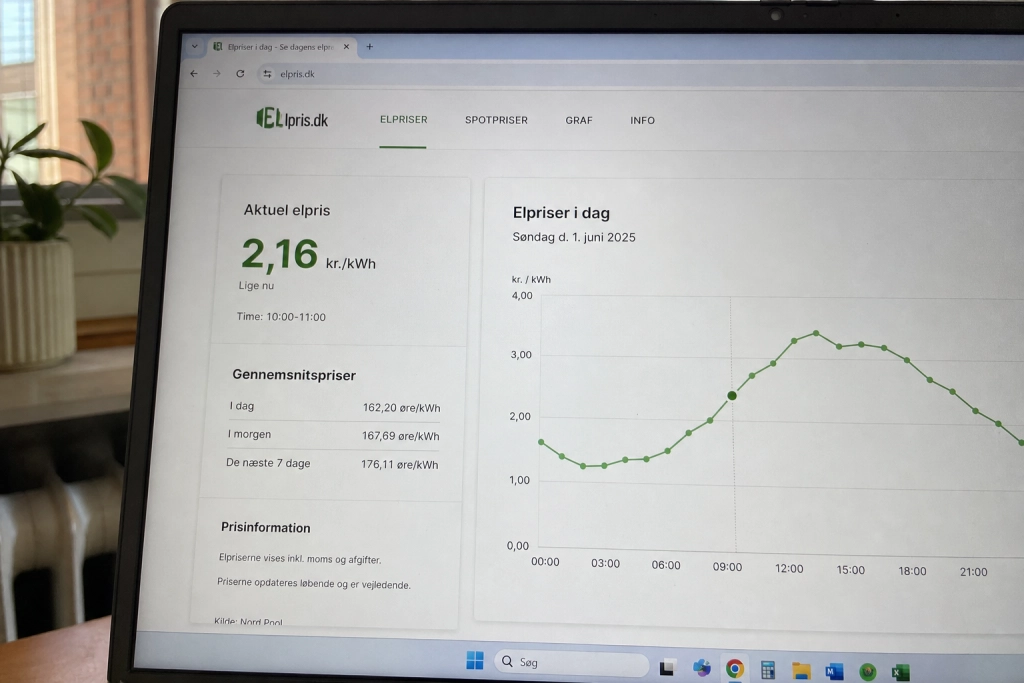This screenshot has width=1024, height=683.
Task: Open a new browser tab
Action: point(370,47)
